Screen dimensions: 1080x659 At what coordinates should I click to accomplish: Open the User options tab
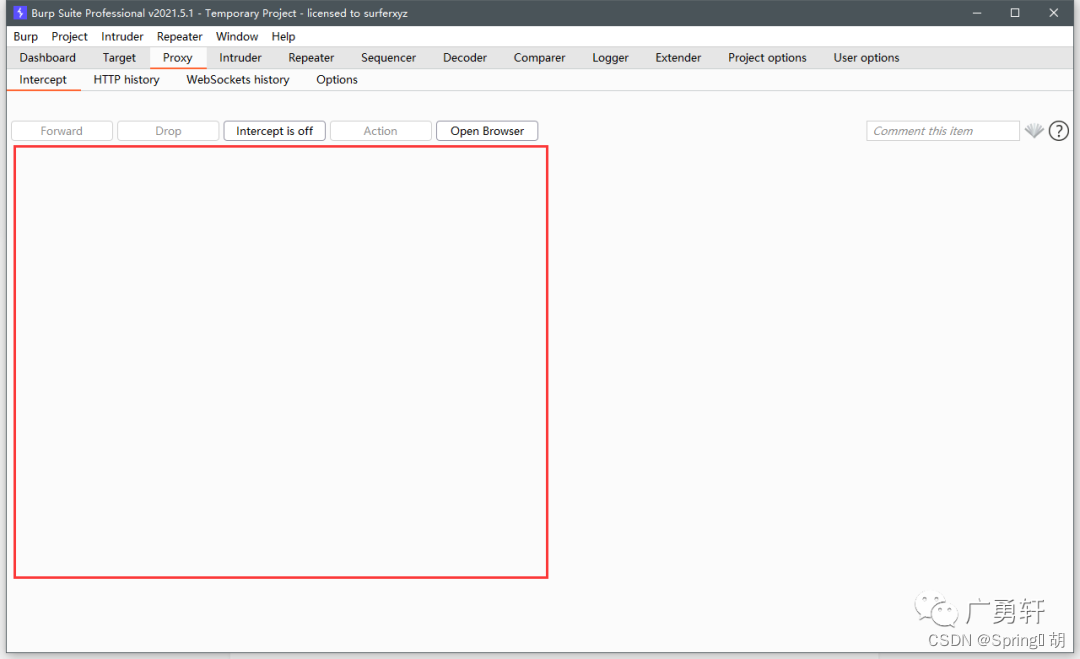(x=866, y=58)
